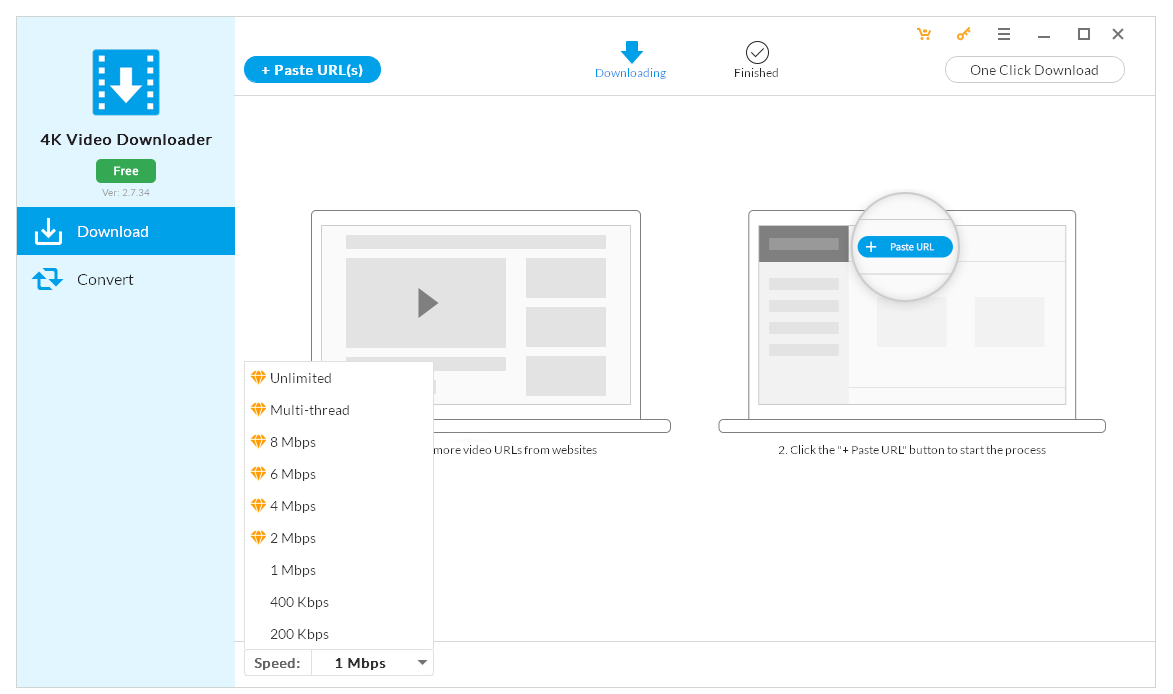Switch to the Downloading tab

click(630, 60)
